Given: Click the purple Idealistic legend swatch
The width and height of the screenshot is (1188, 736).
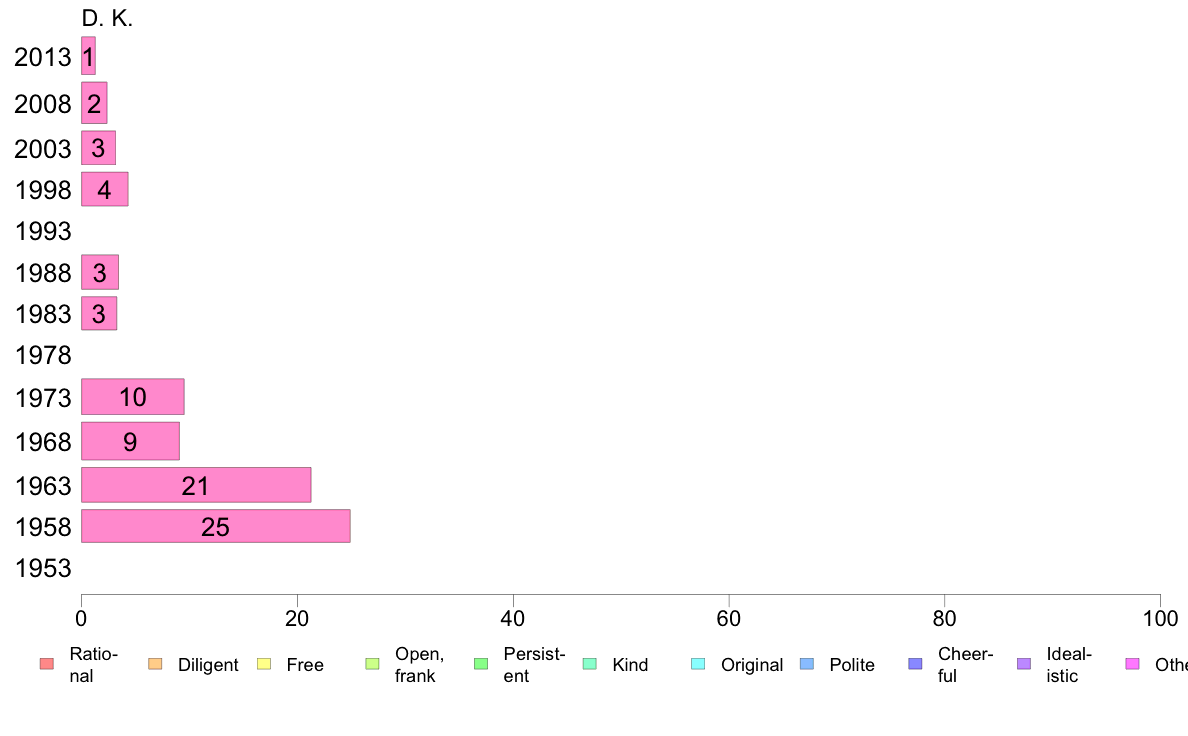Looking at the screenshot, I should point(1024,664).
